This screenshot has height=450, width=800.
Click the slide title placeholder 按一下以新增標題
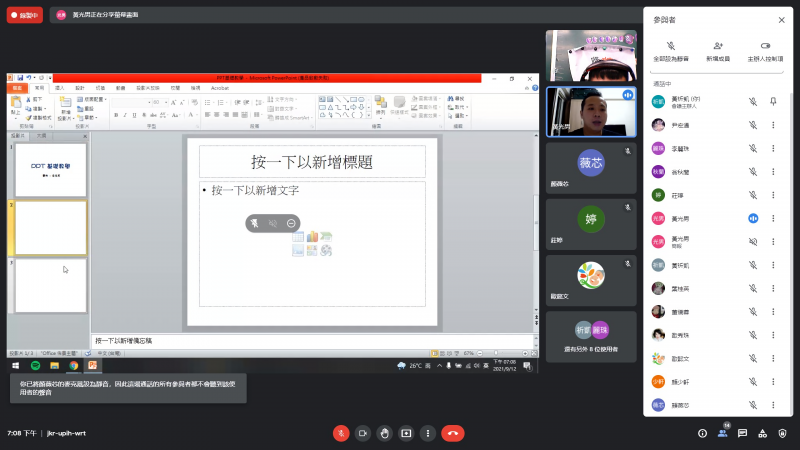312,162
